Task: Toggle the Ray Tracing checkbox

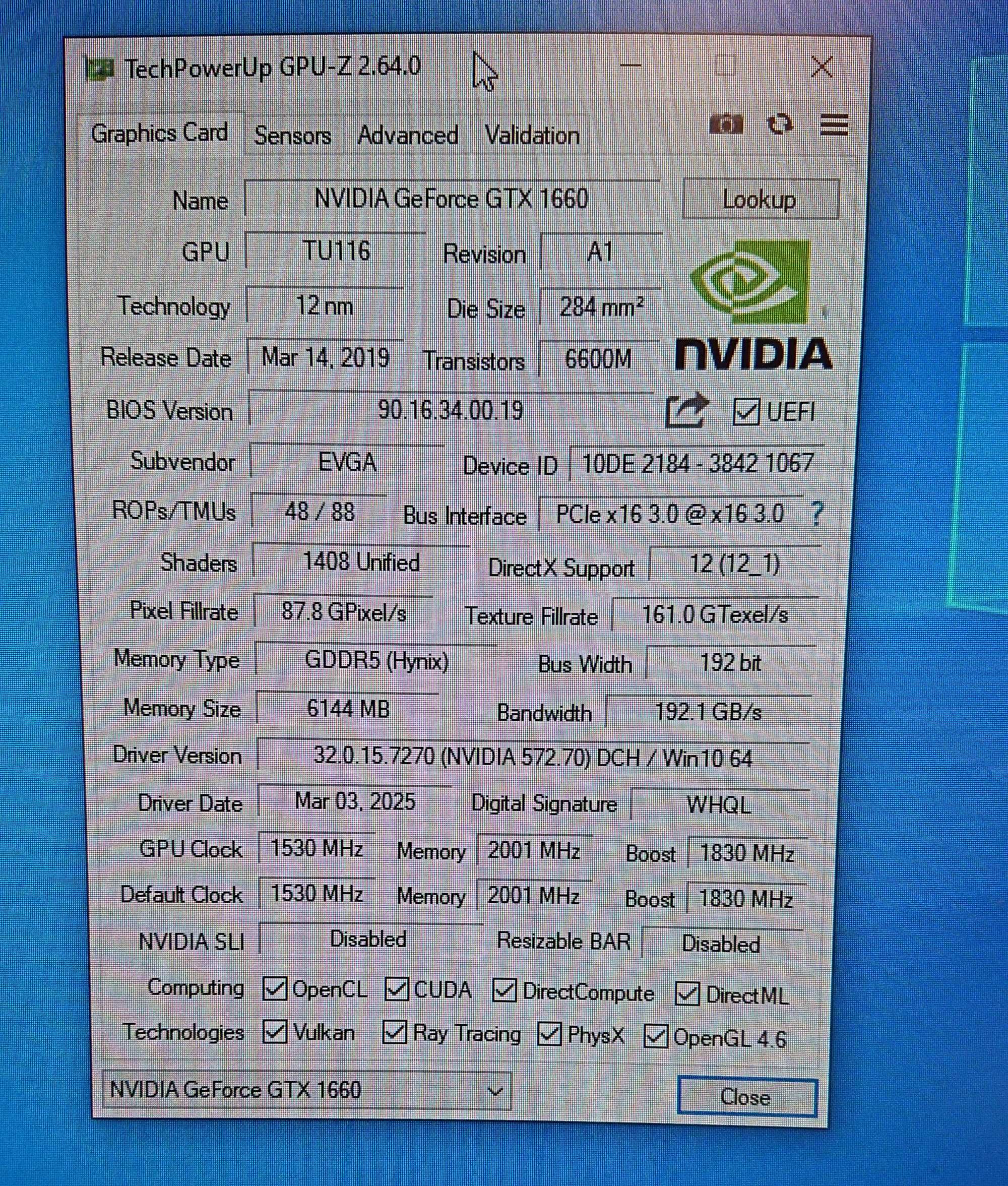Action: click(x=394, y=1032)
